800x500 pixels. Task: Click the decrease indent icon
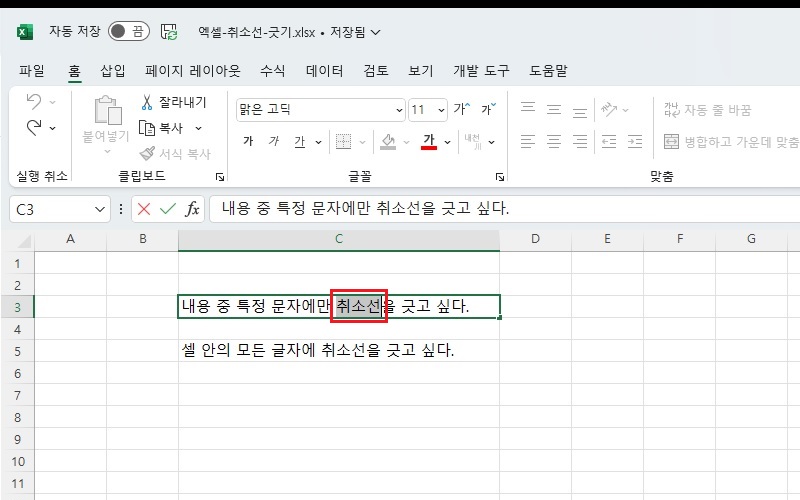tap(609, 141)
